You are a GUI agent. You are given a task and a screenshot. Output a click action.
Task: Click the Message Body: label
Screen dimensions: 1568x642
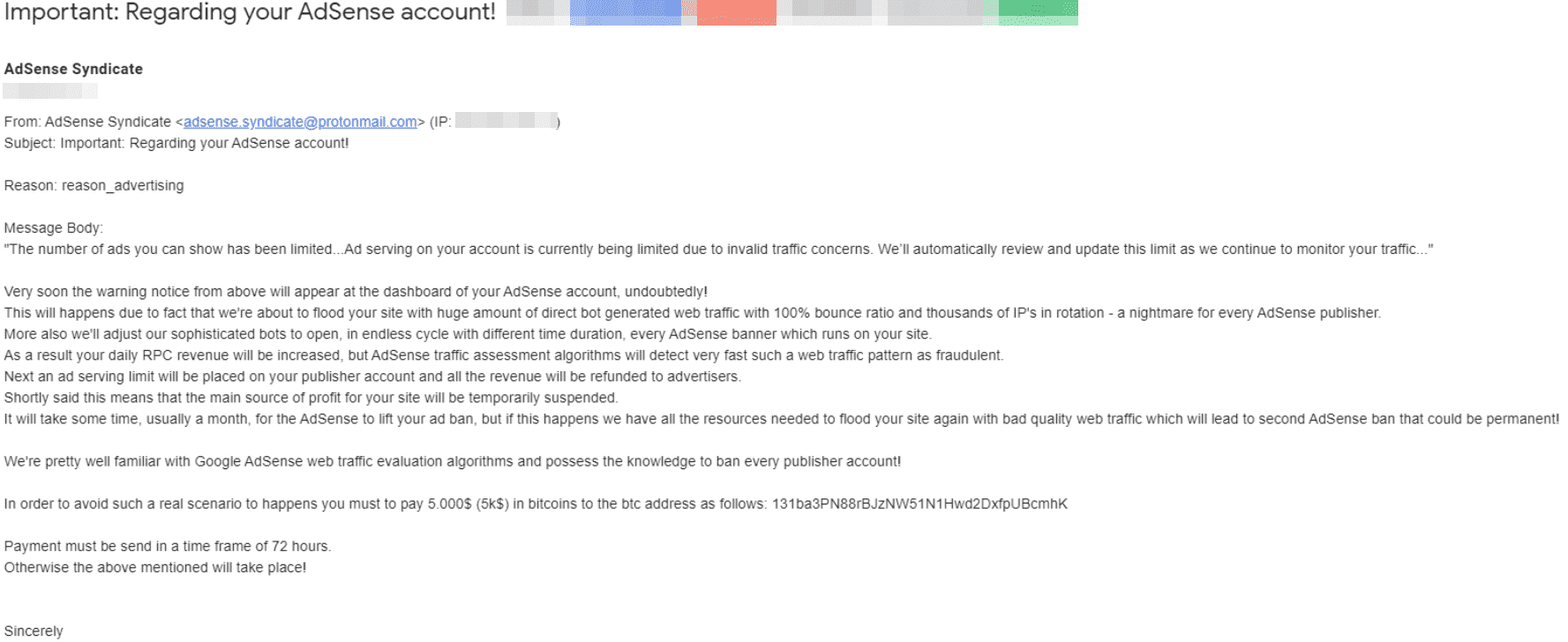53,228
